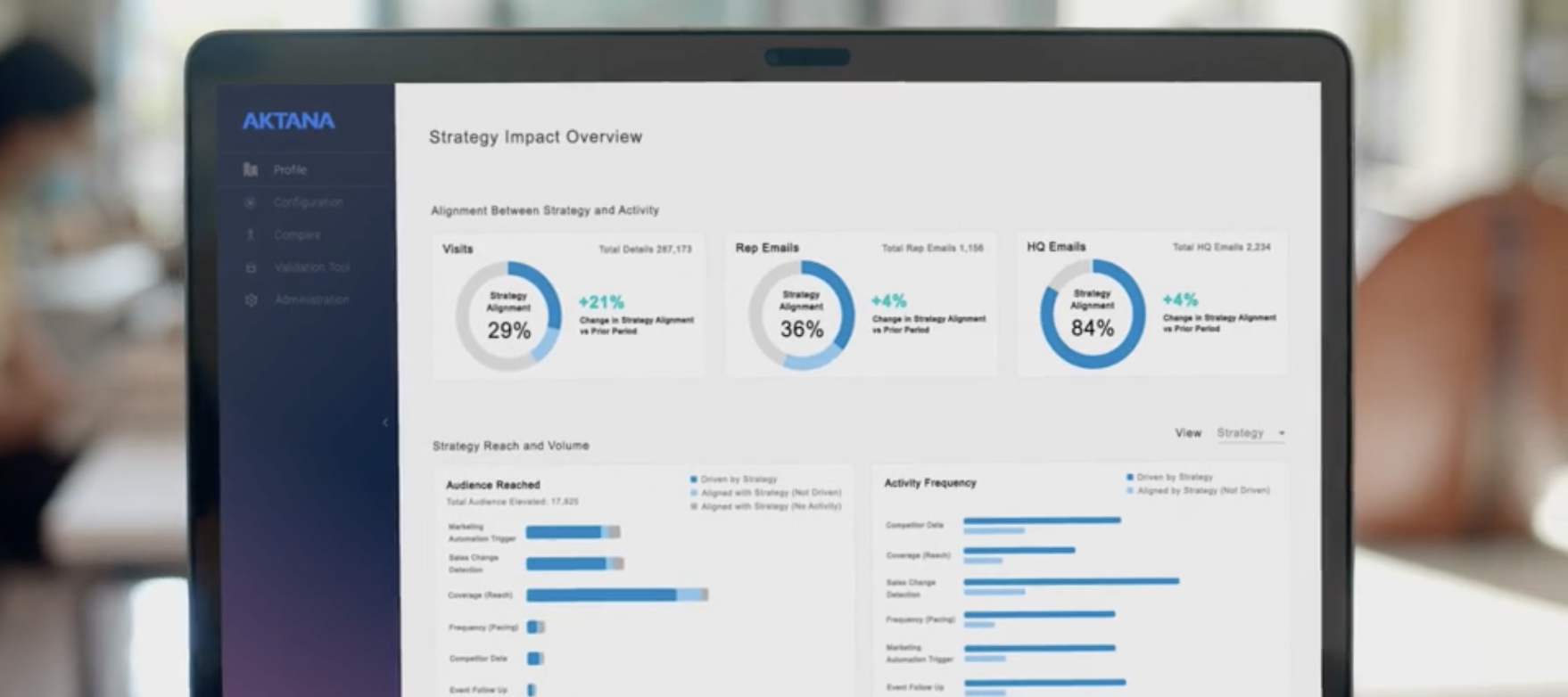Click the Coverage (Reach) bar in Audience Reached
This screenshot has height=697, width=1568.
616,594
